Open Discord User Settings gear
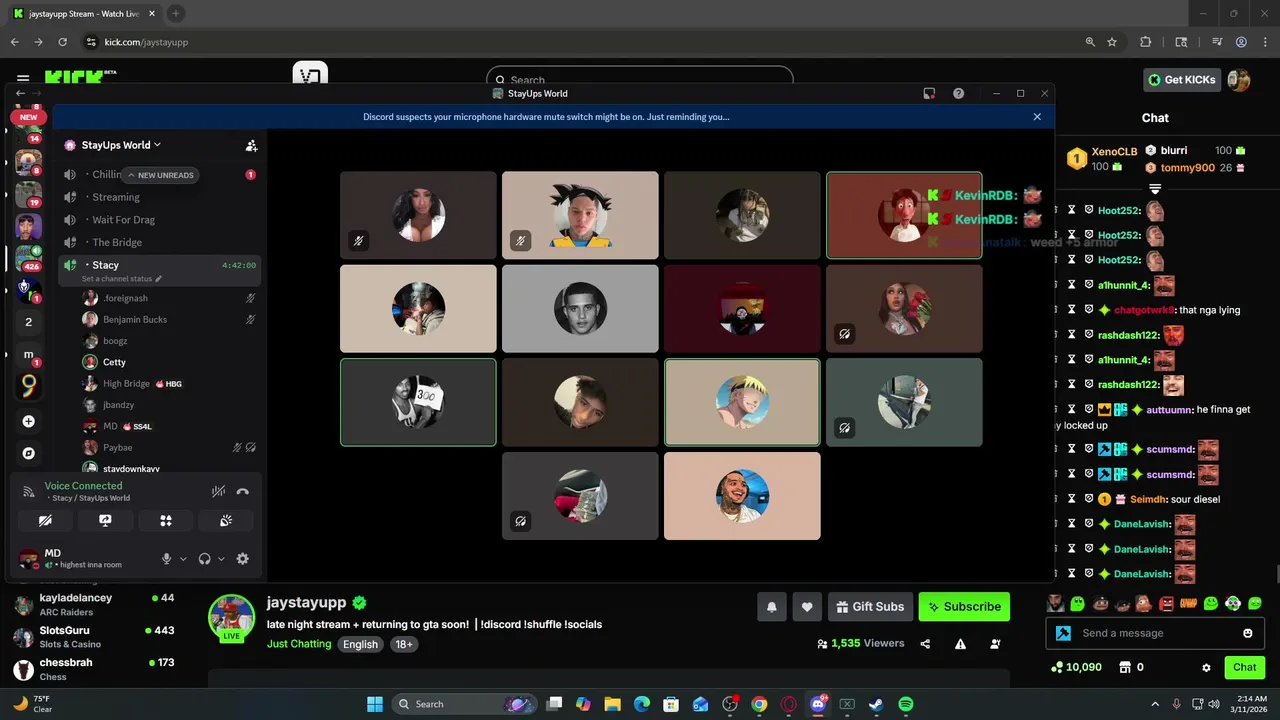 coord(242,559)
